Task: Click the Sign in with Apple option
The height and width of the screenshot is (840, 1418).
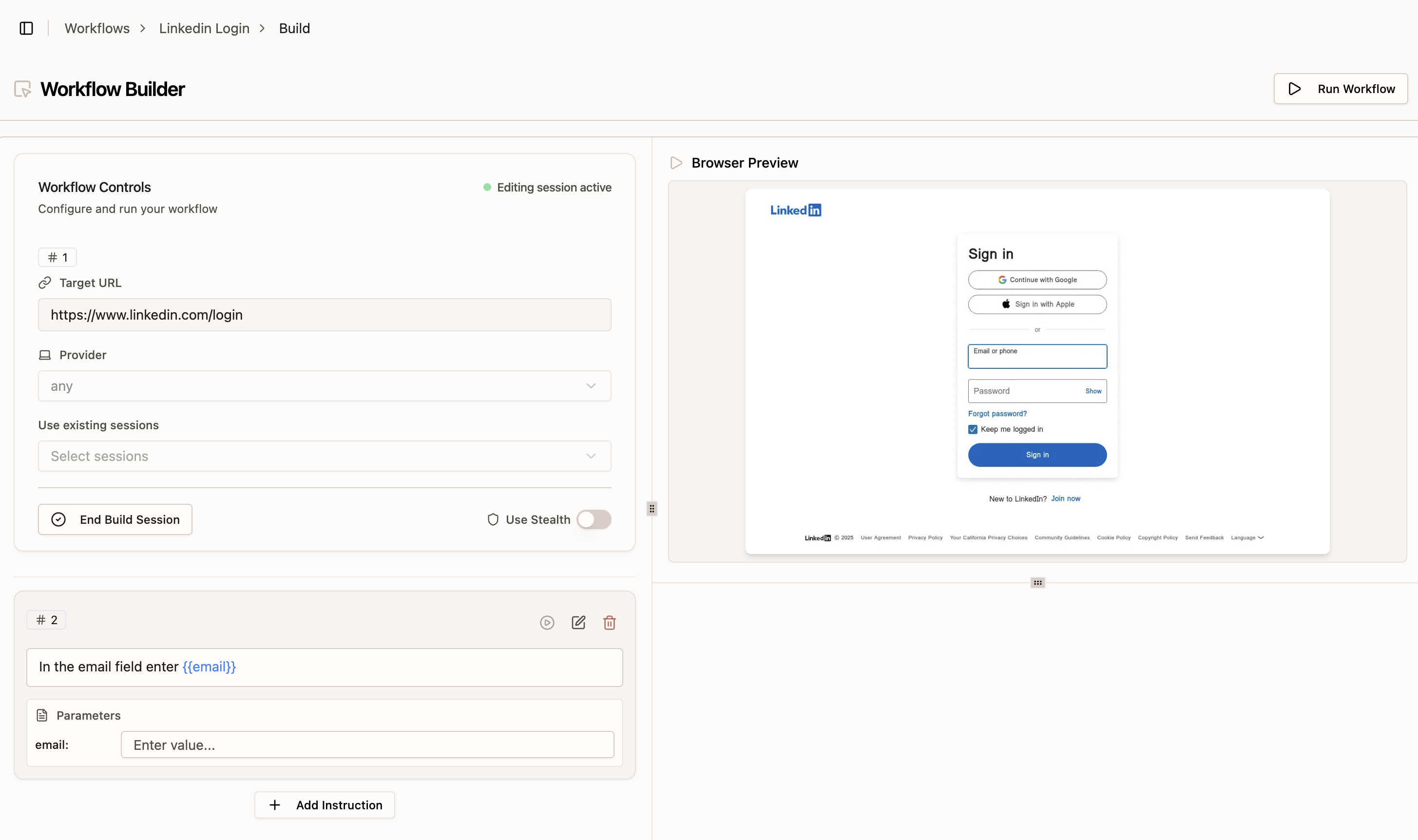Action: point(1036,304)
